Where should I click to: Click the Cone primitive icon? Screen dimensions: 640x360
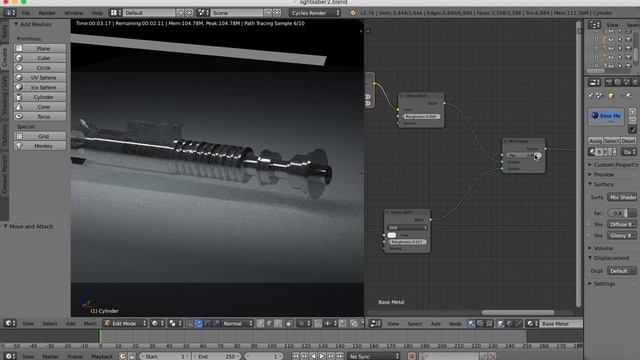pos(19,107)
